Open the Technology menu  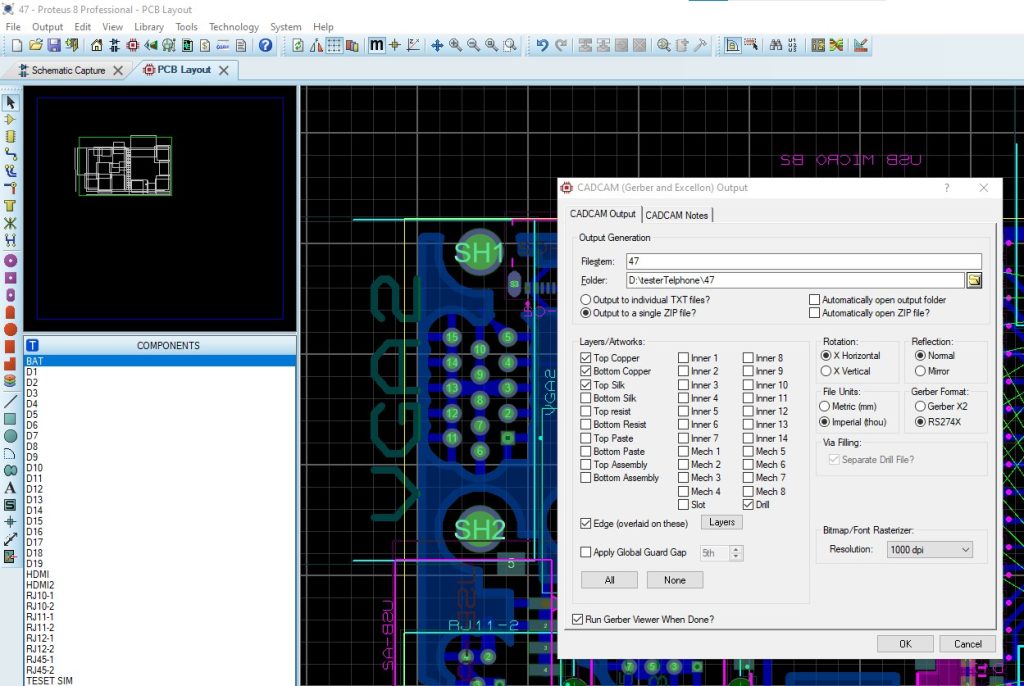click(233, 27)
